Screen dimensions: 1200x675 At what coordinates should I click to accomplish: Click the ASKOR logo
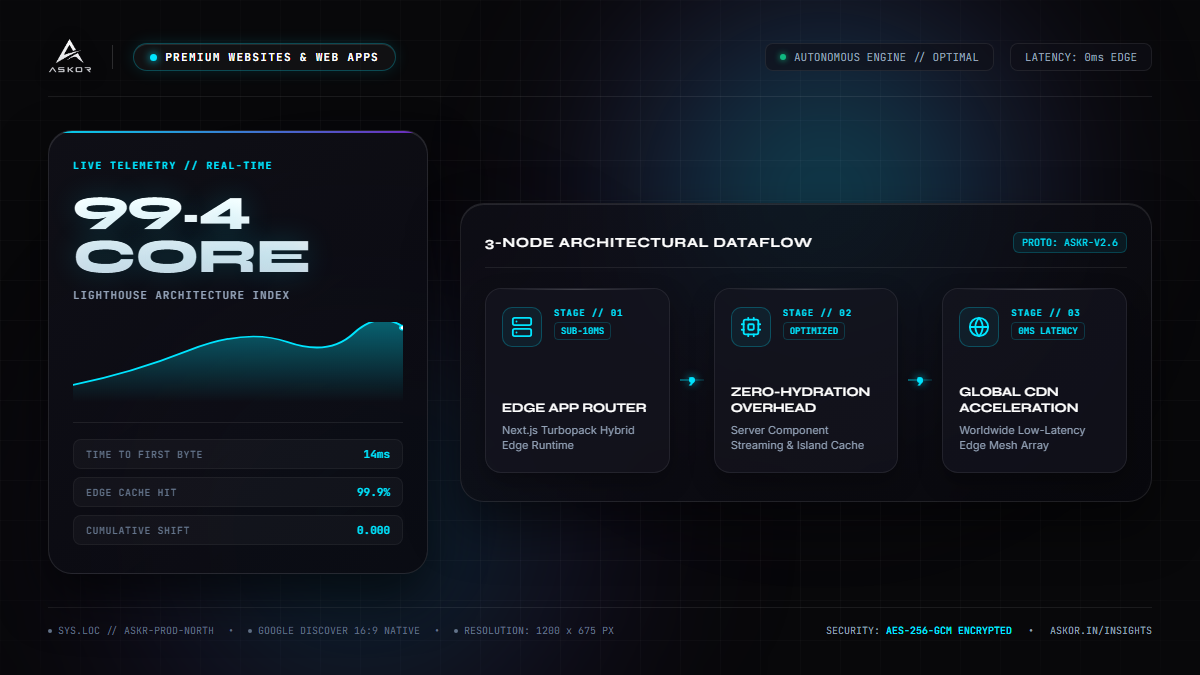tap(68, 57)
